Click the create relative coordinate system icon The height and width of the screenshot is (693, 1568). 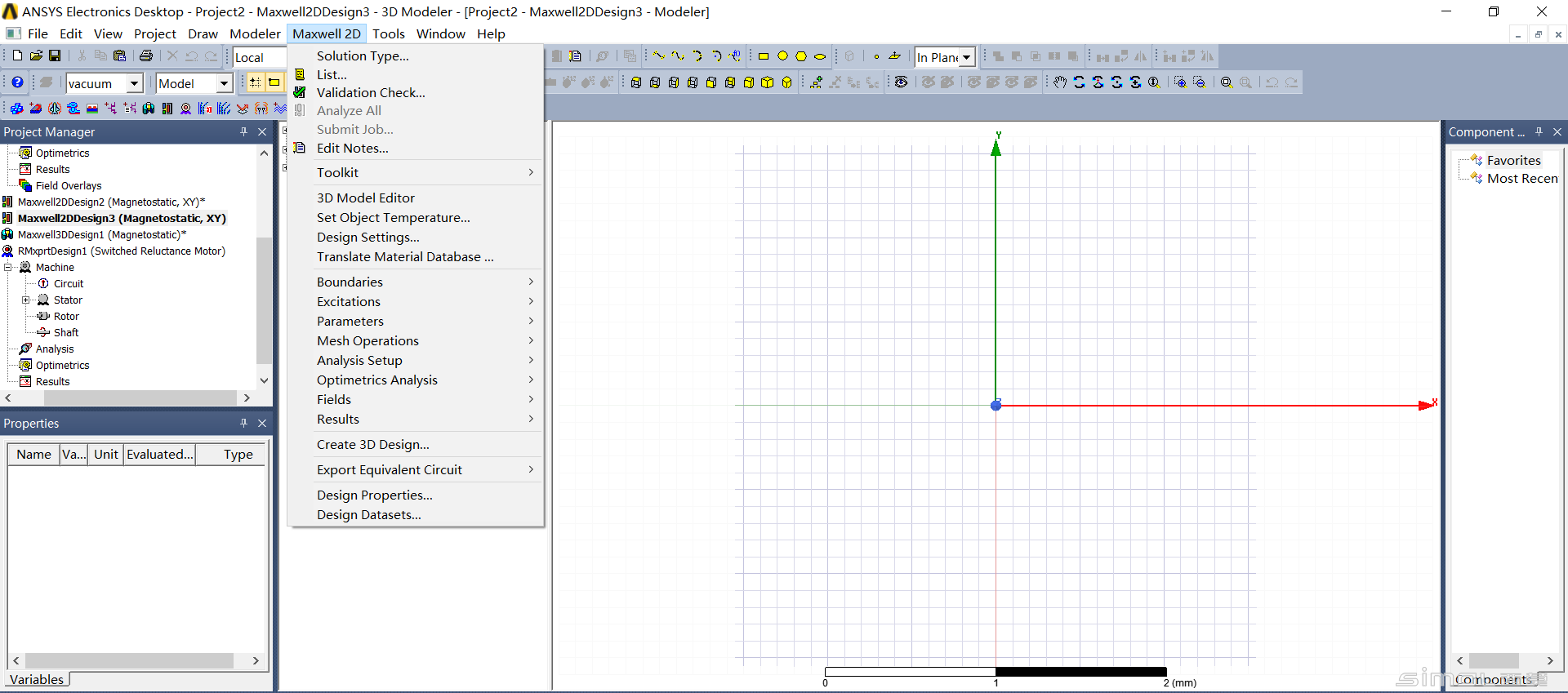816,82
